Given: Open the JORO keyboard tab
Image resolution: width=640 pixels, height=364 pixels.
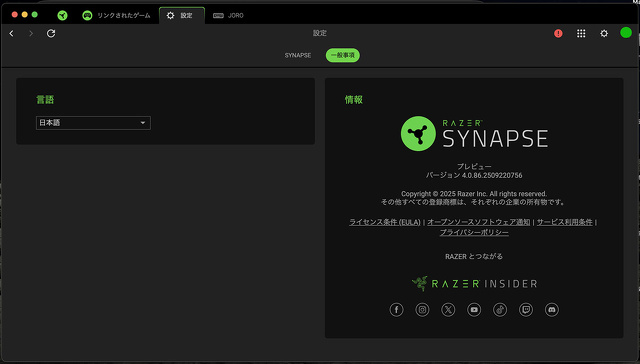Looking at the screenshot, I should (x=228, y=16).
